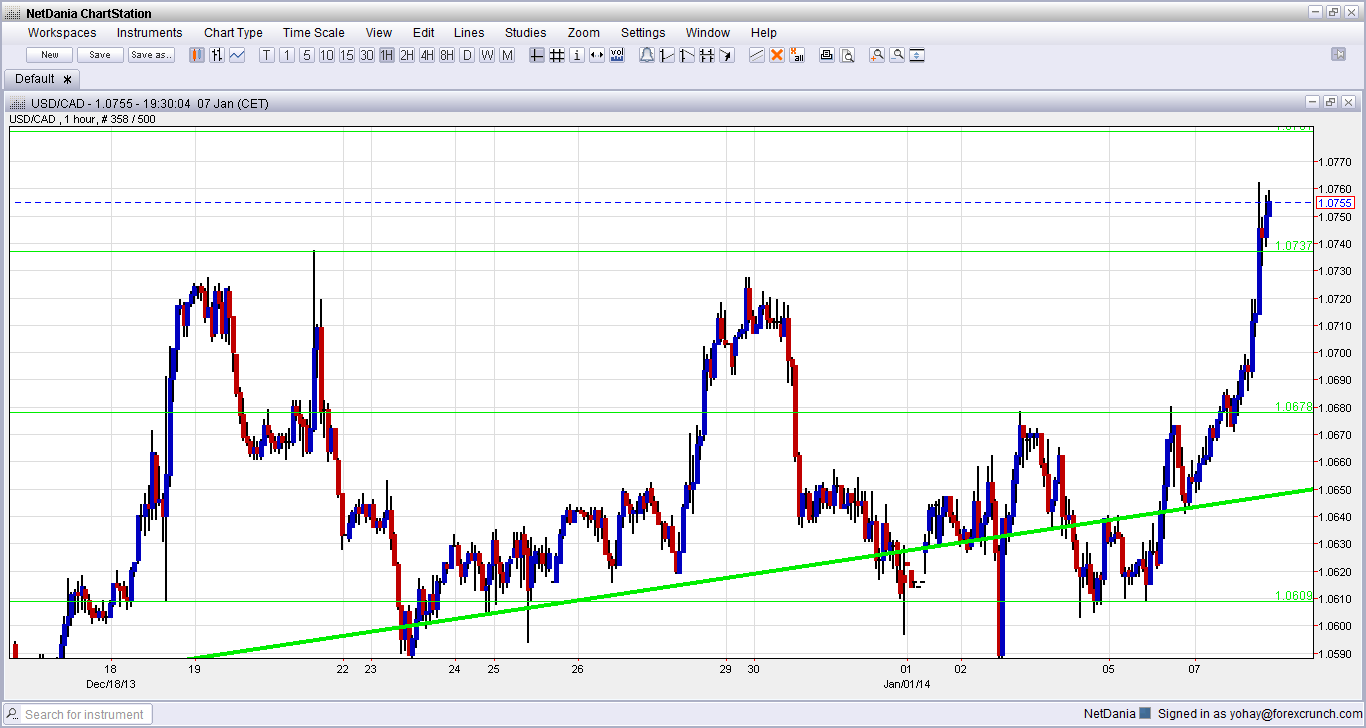Open the Instruments menu
This screenshot has height=728, width=1366.
(x=150, y=33)
